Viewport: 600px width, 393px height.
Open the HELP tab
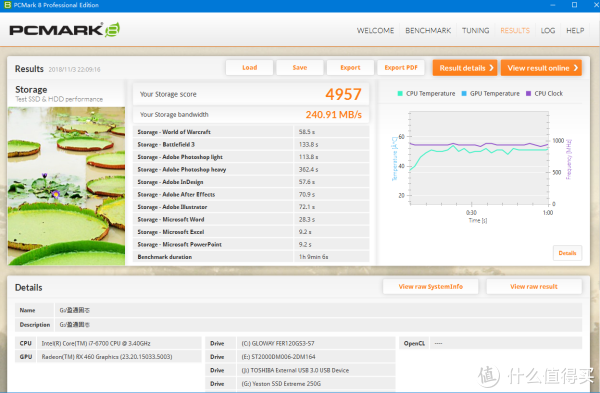pos(575,31)
